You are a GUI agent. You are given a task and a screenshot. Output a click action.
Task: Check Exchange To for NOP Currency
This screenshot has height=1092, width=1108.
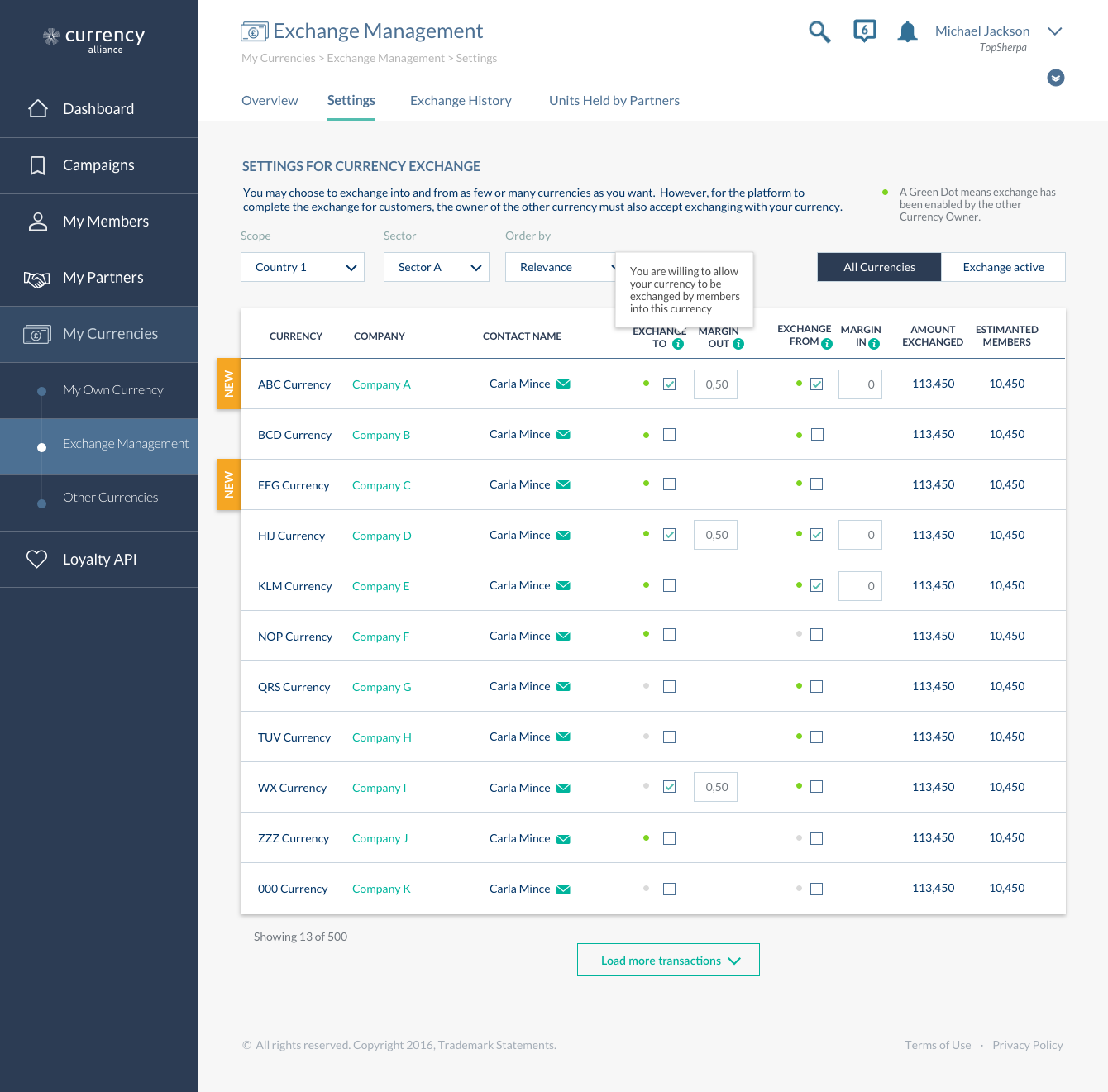670,635
